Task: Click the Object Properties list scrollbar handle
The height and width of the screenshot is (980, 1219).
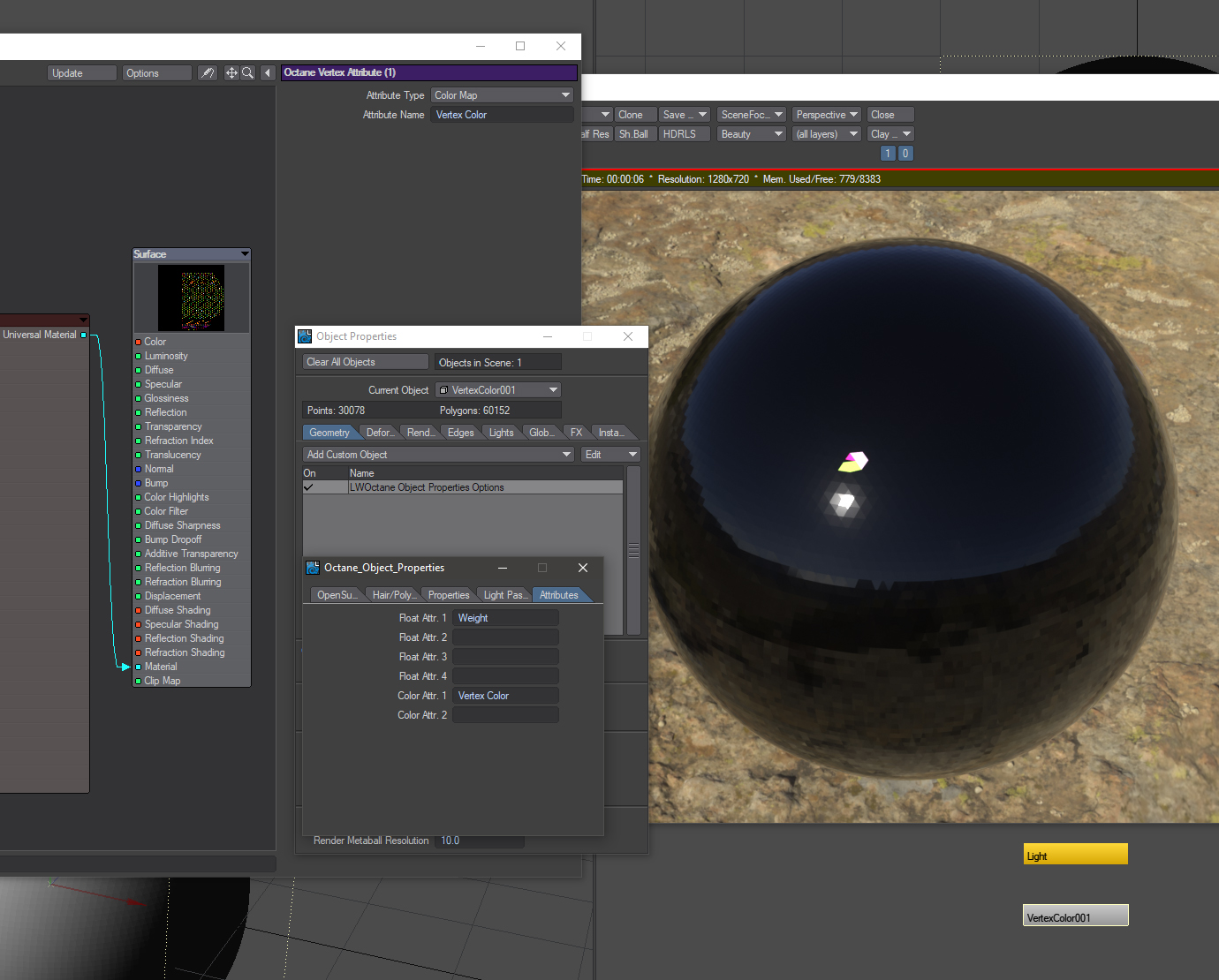Action: 633,549
